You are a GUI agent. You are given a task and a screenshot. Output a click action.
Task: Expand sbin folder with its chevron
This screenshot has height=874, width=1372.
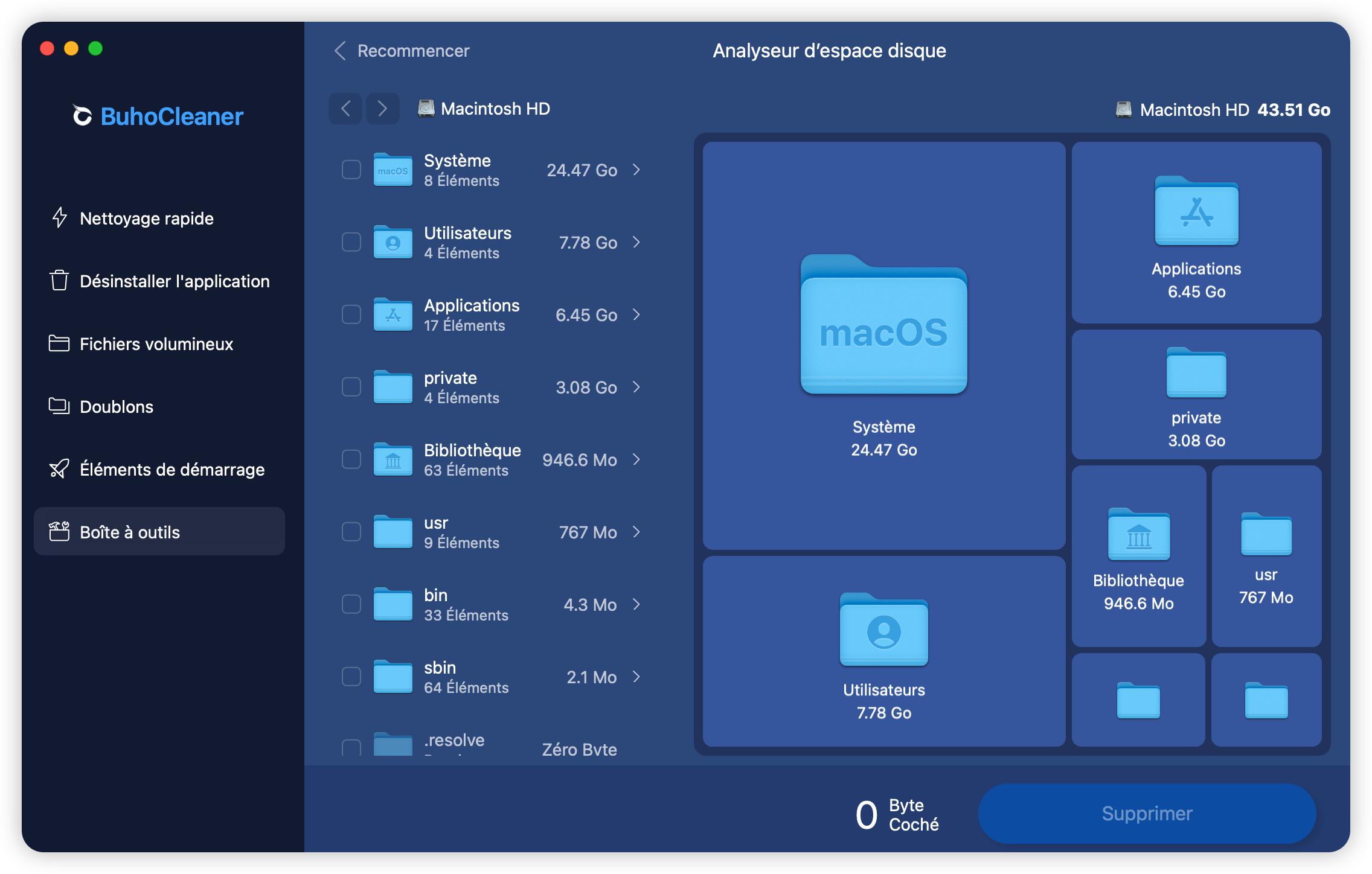pos(636,677)
